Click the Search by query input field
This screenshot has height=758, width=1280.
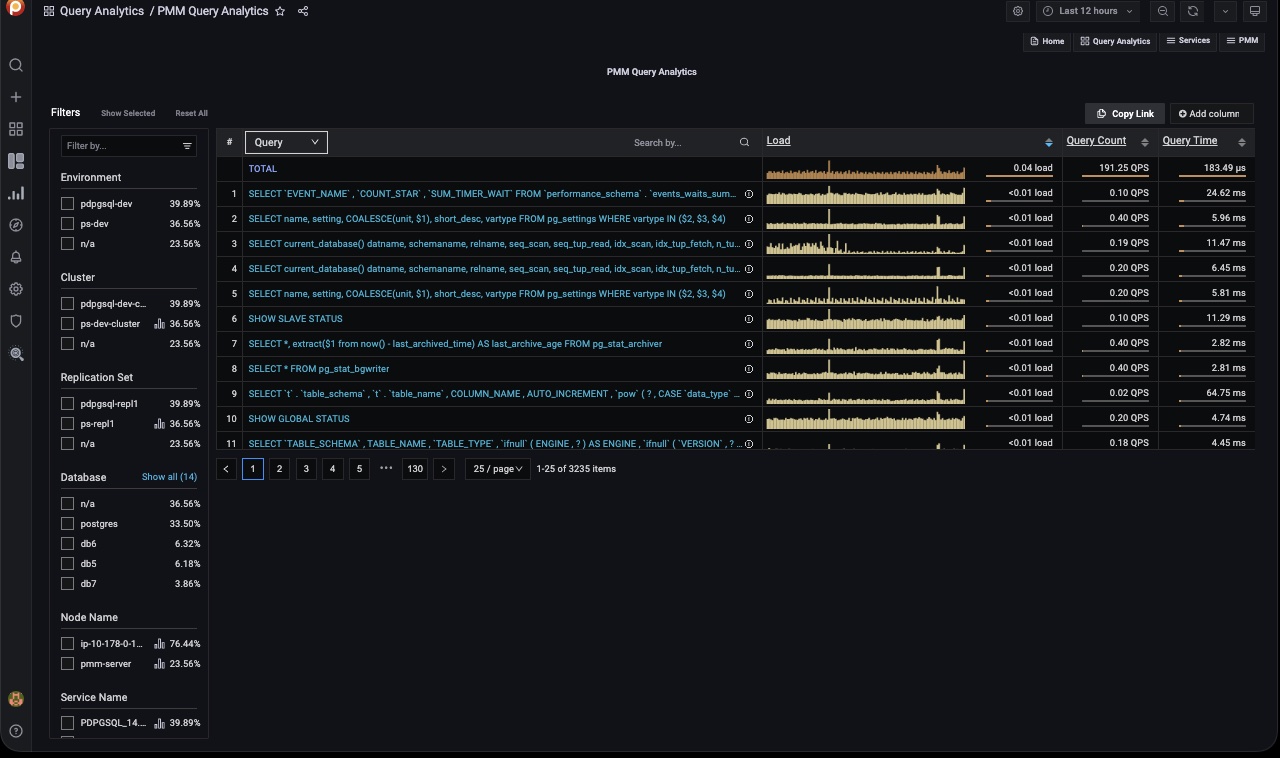pos(684,143)
